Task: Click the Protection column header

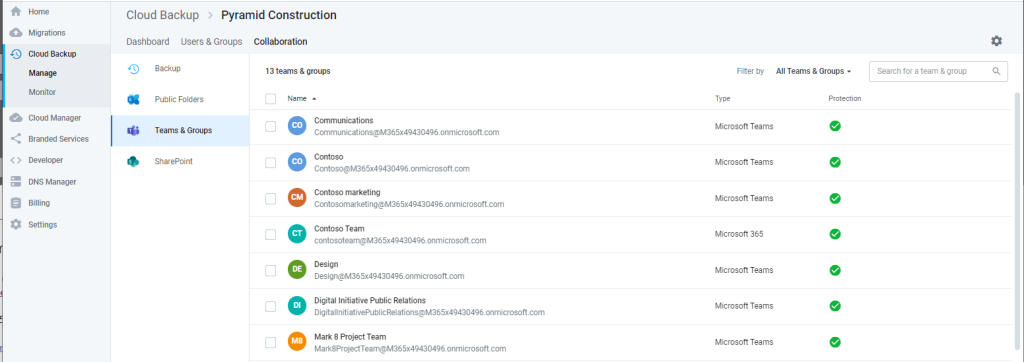Action: tap(844, 99)
